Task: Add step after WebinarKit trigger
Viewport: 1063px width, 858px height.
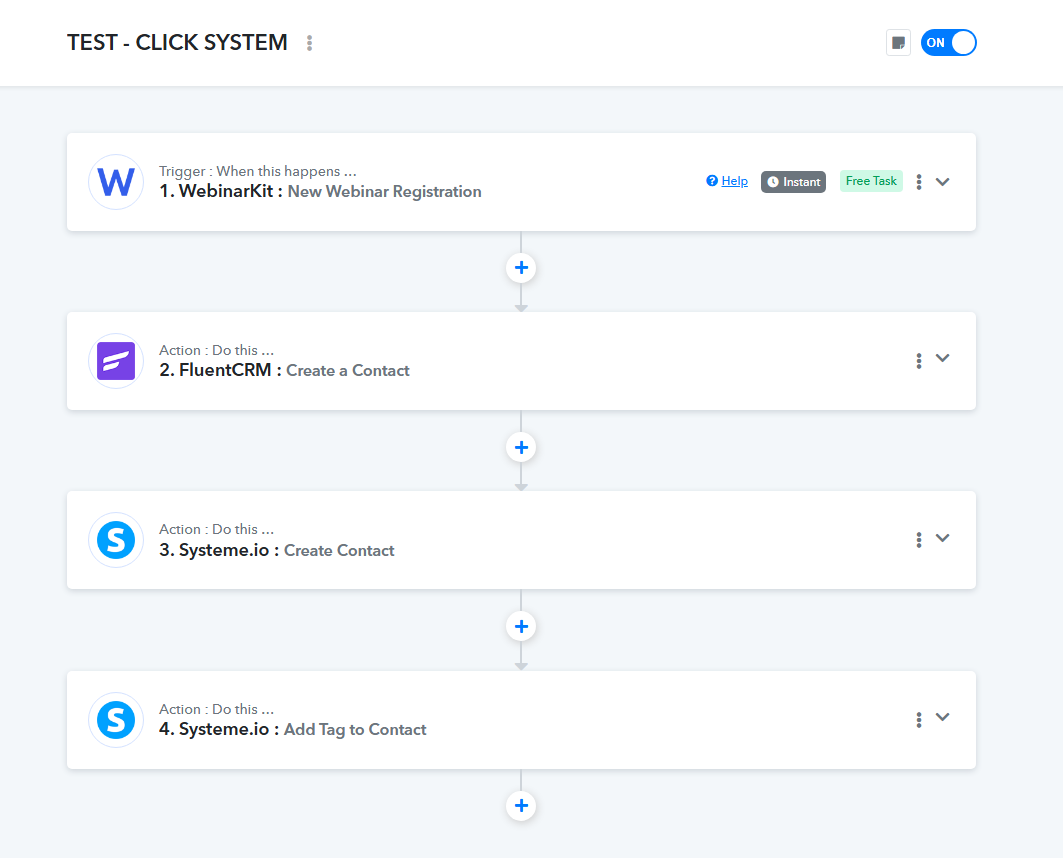Action: click(x=521, y=268)
